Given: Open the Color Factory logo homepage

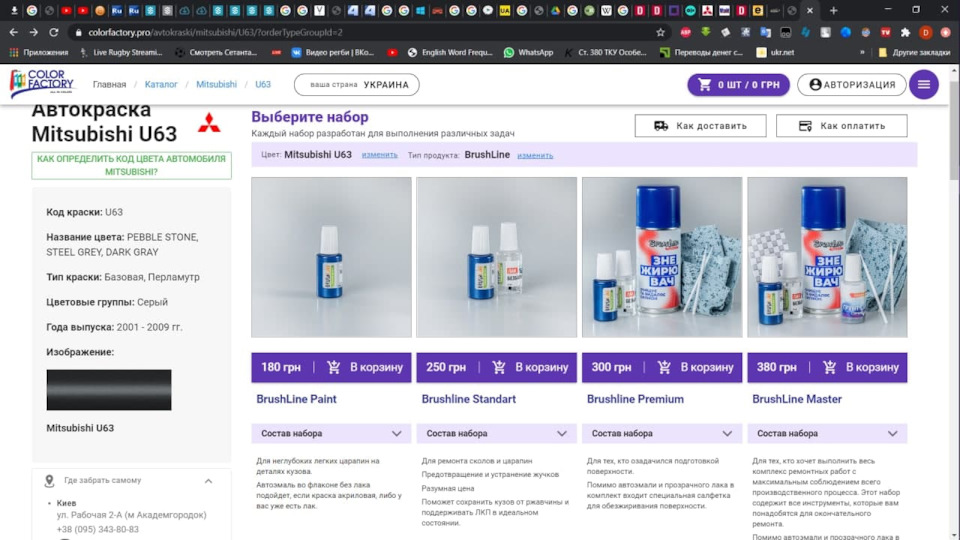Looking at the screenshot, I should (42, 84).
